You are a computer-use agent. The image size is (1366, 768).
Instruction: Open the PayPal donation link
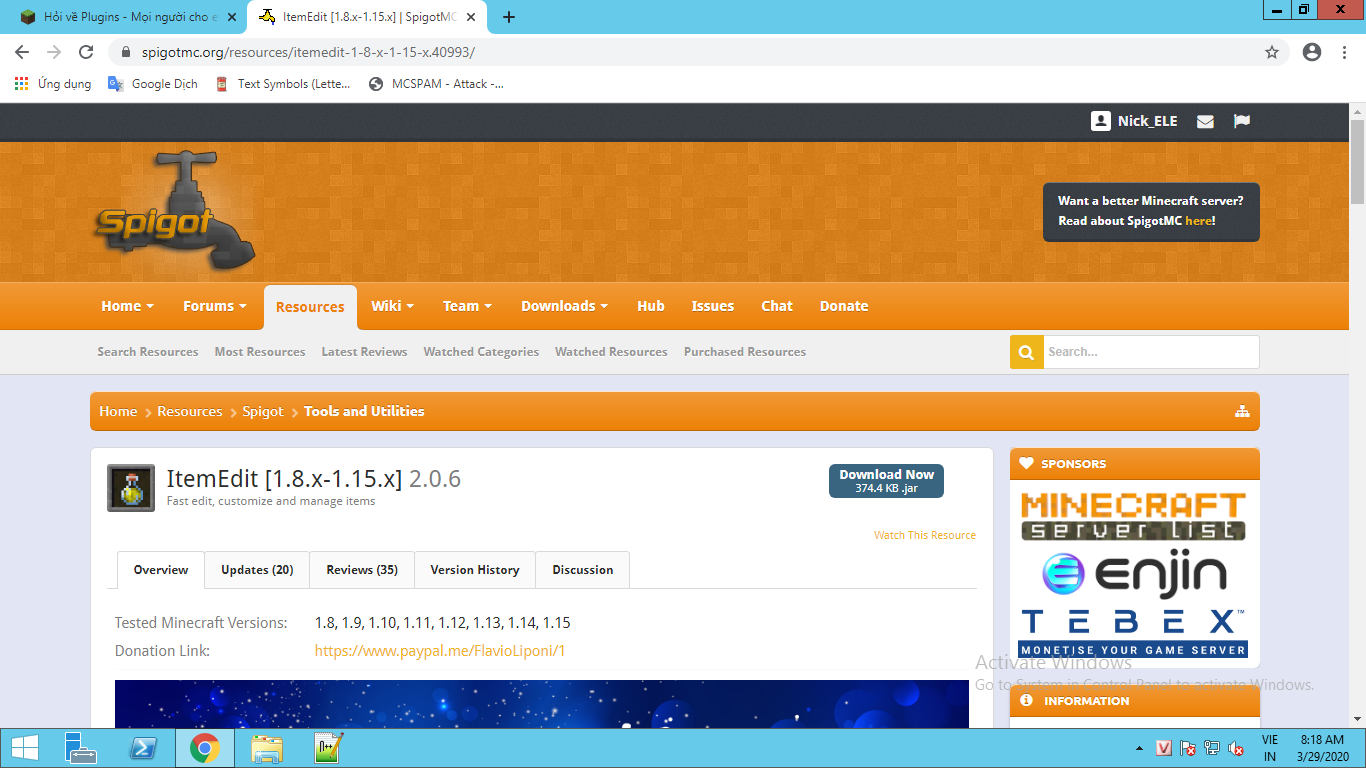coord(440,651)
